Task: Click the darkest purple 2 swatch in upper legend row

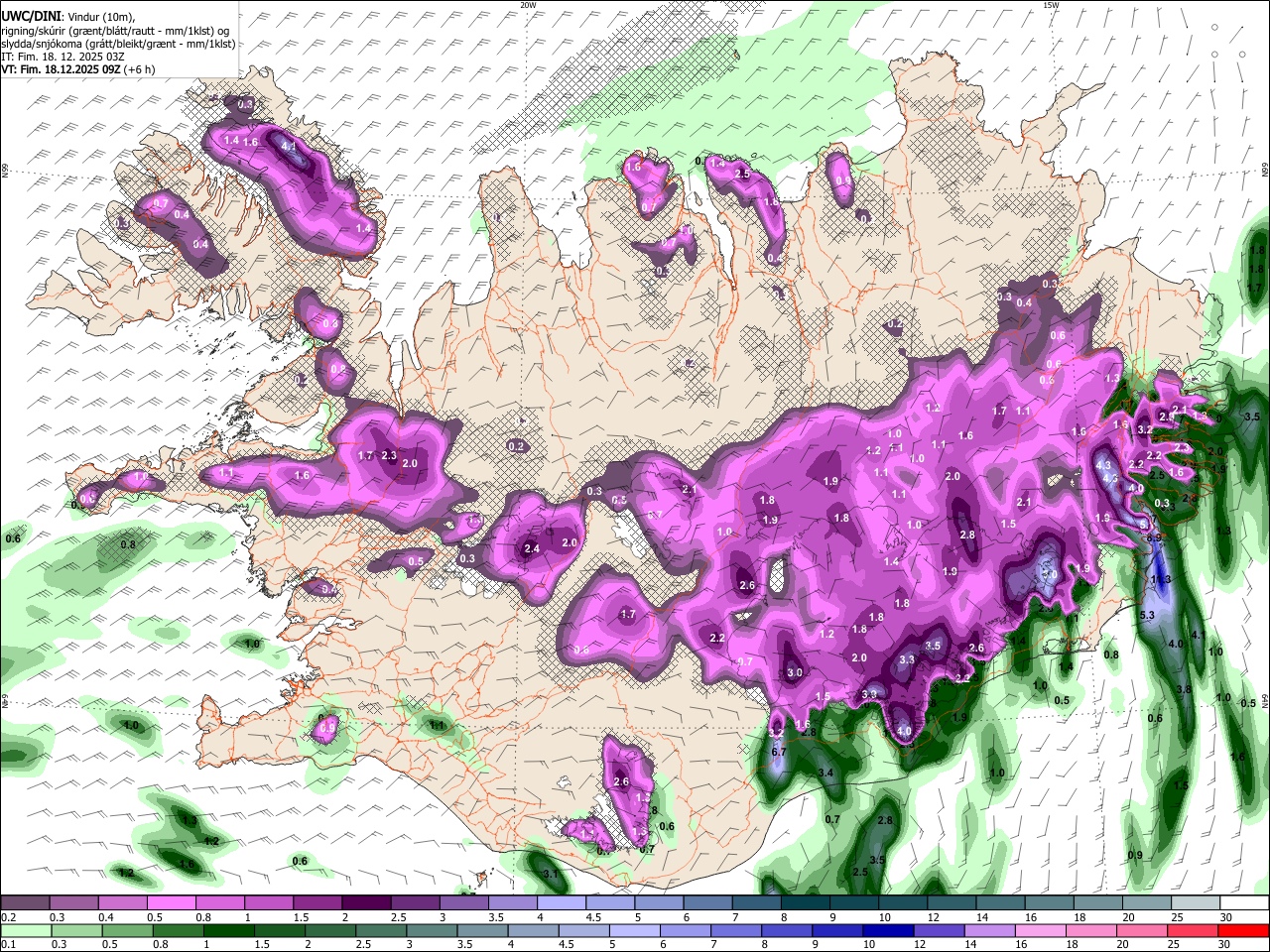Action: (365, 903)
